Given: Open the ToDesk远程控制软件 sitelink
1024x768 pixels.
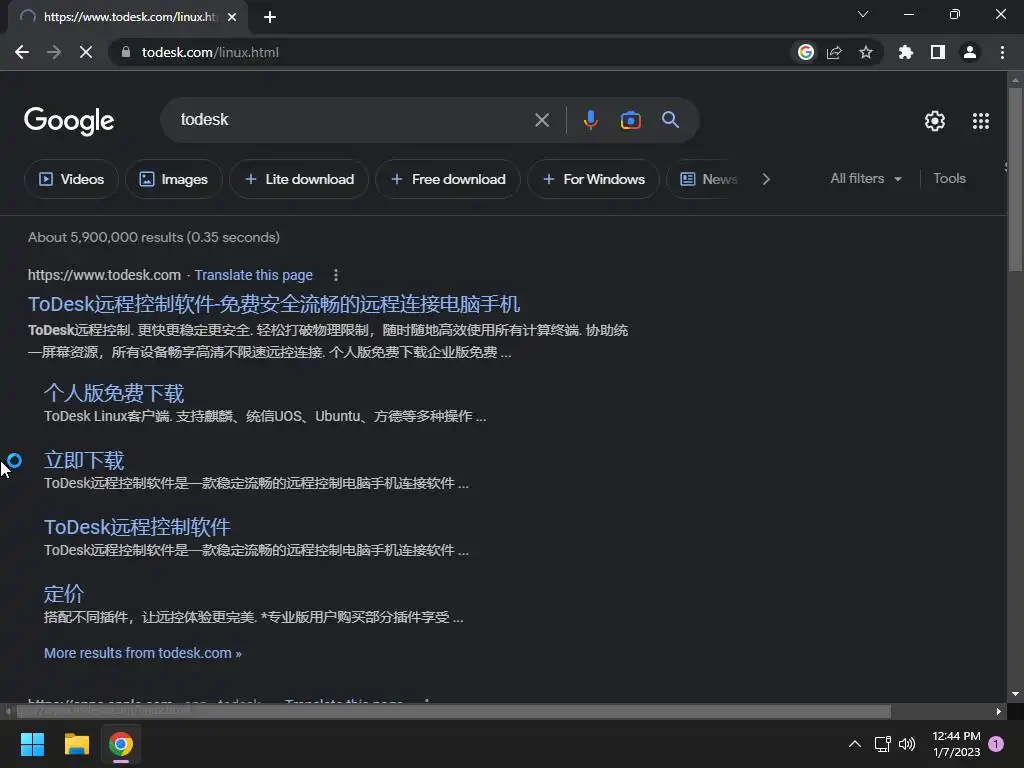Looking at the screenshot, I should coord(137,527).
